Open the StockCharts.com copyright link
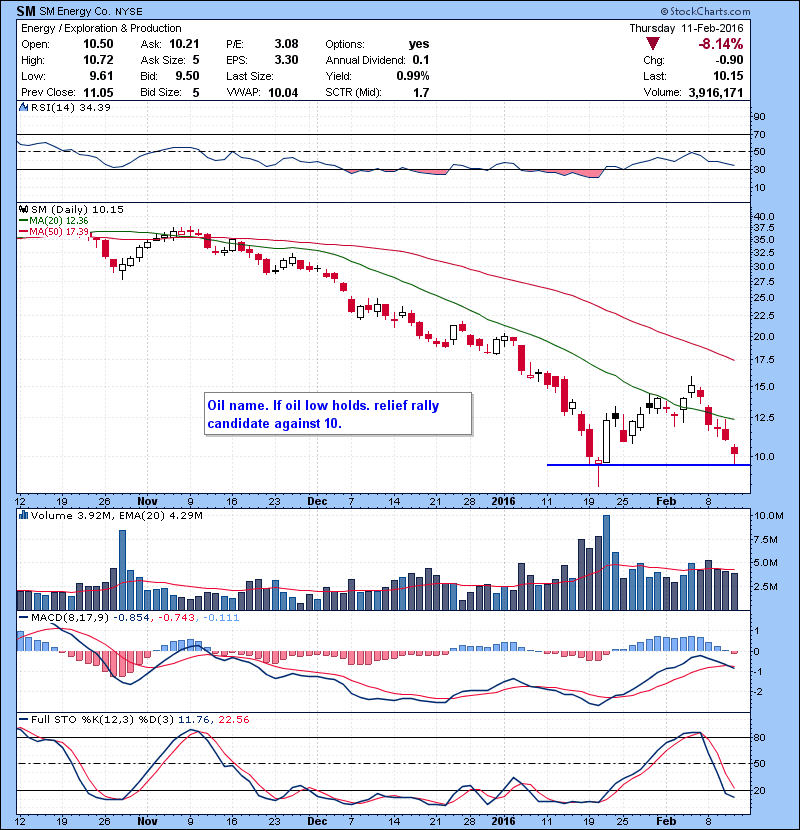The height and width of the screenshot is (830, 800). click(705, 11)
